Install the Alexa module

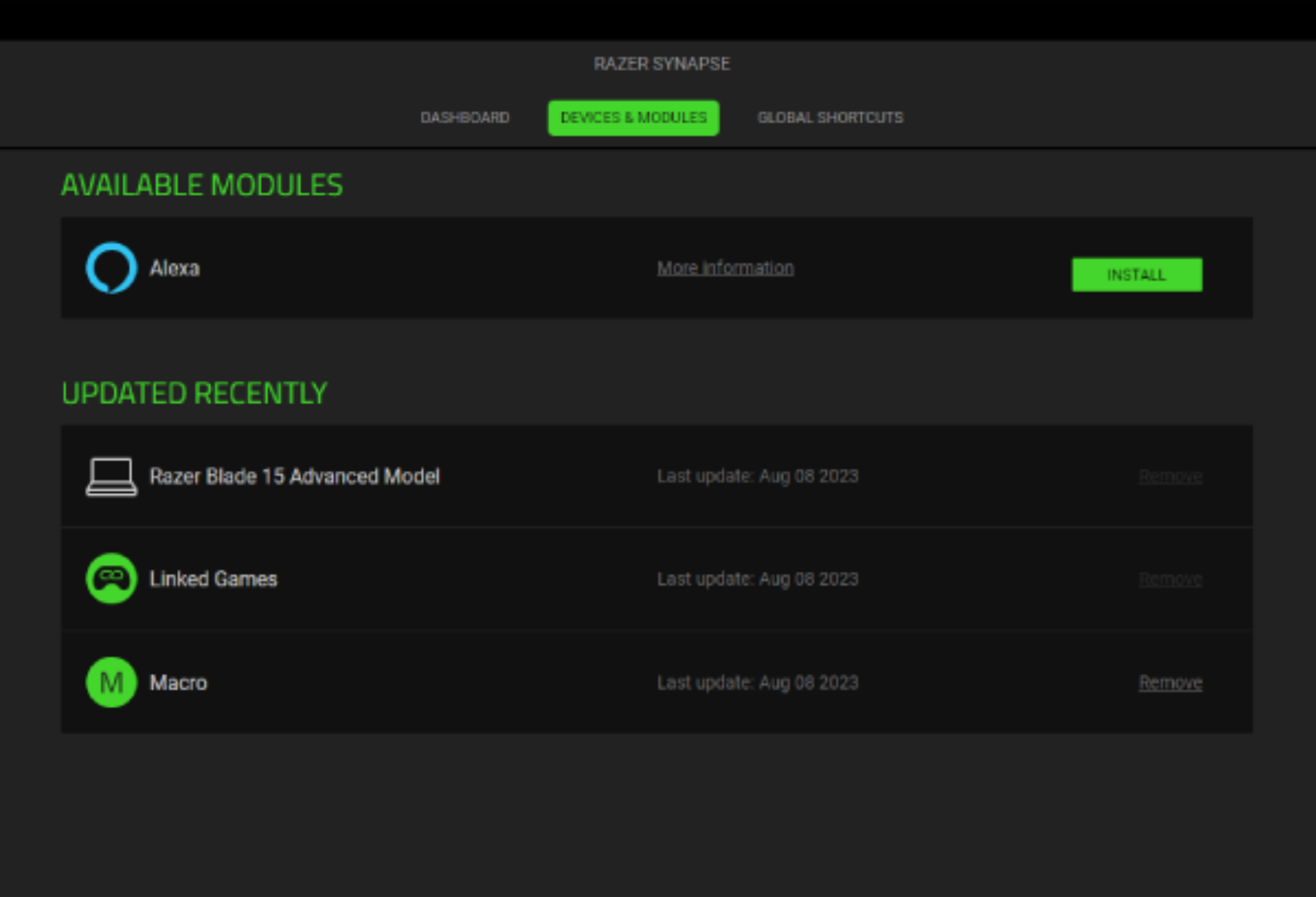1136,274
